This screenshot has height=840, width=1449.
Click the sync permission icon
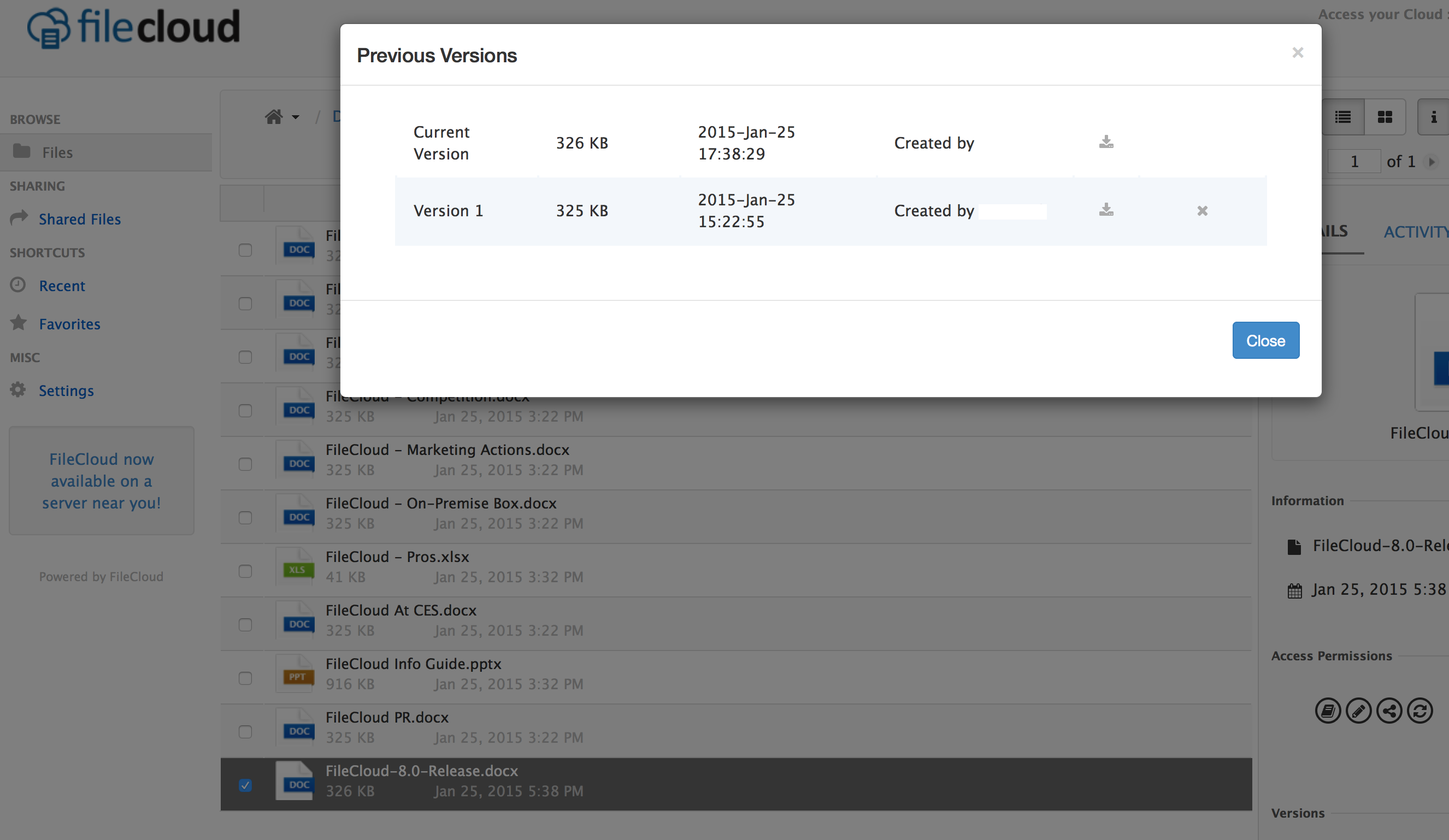tap(1419, 711)
